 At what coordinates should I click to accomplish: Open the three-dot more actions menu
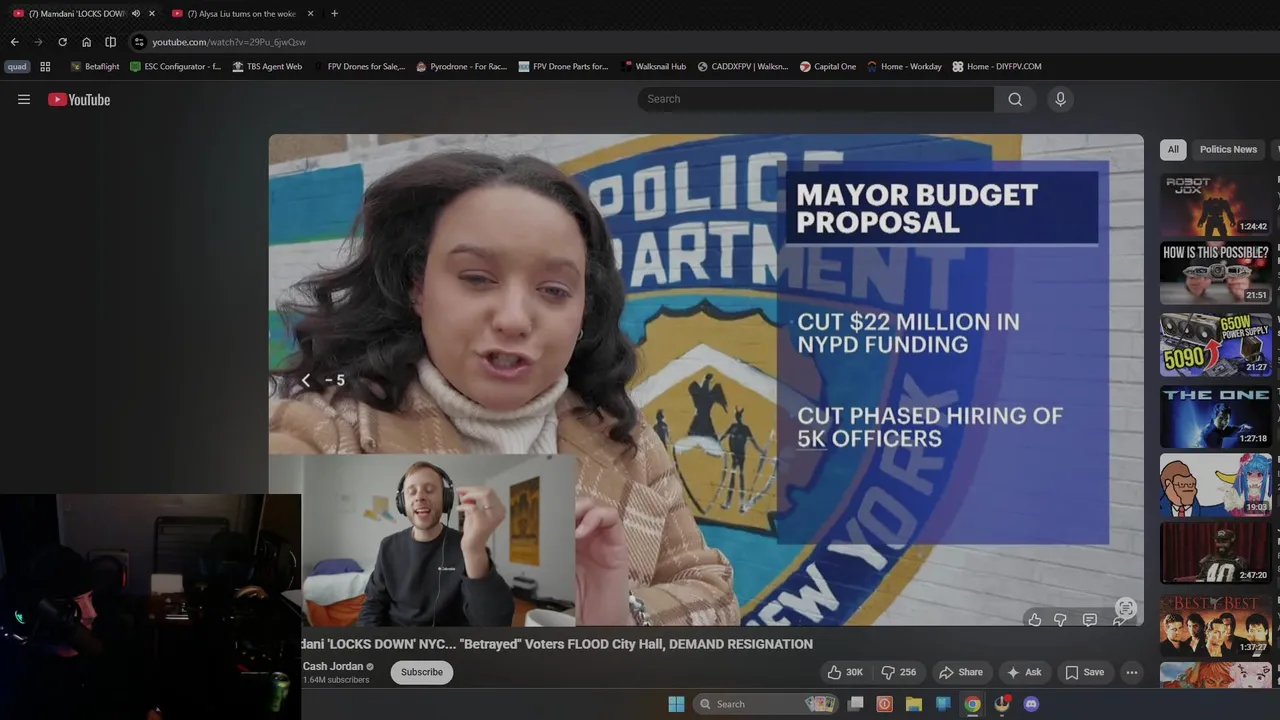point(1132,672)
